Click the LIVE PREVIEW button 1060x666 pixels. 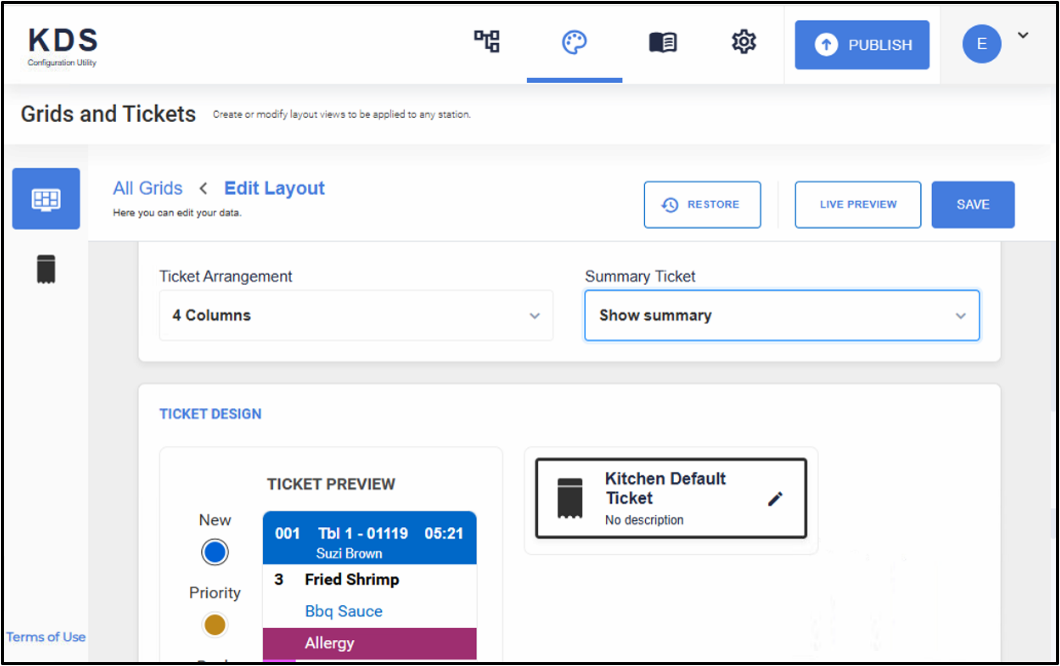(x=858, y=204)
